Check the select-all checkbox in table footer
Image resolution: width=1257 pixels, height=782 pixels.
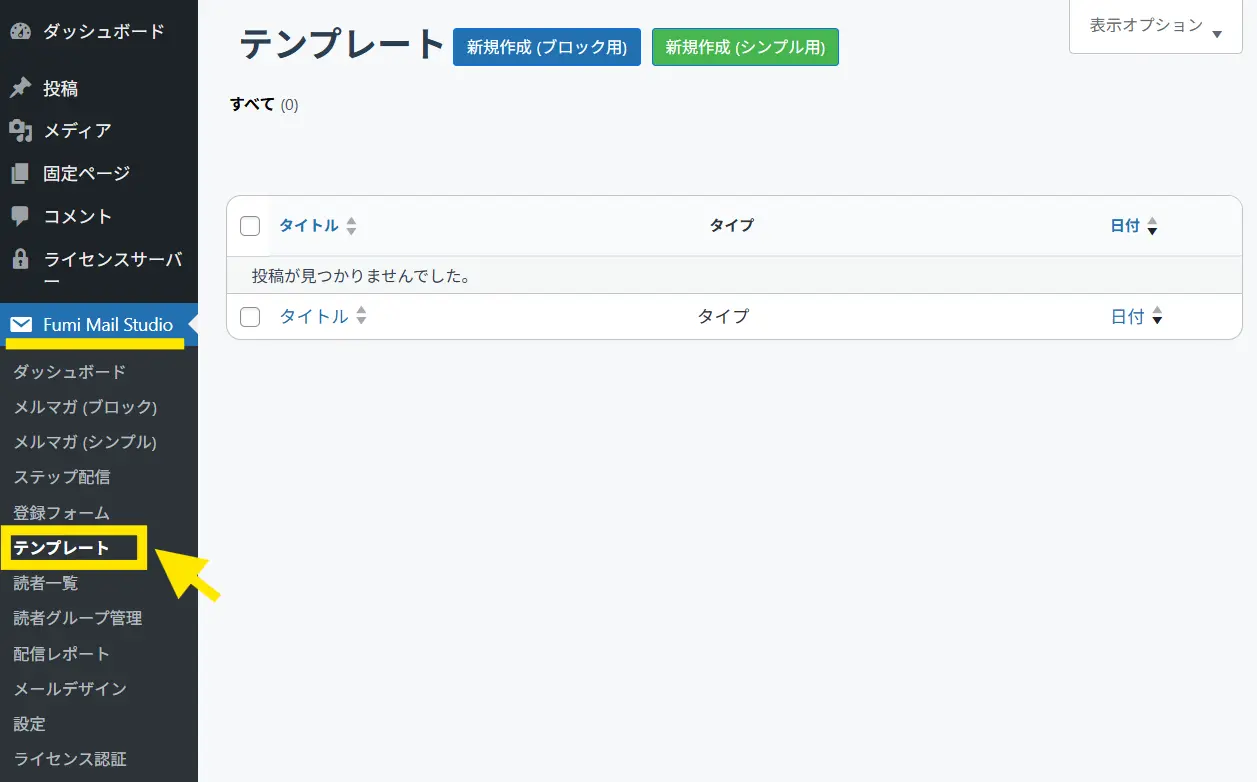pyautogui.click(x=250, y=317)
